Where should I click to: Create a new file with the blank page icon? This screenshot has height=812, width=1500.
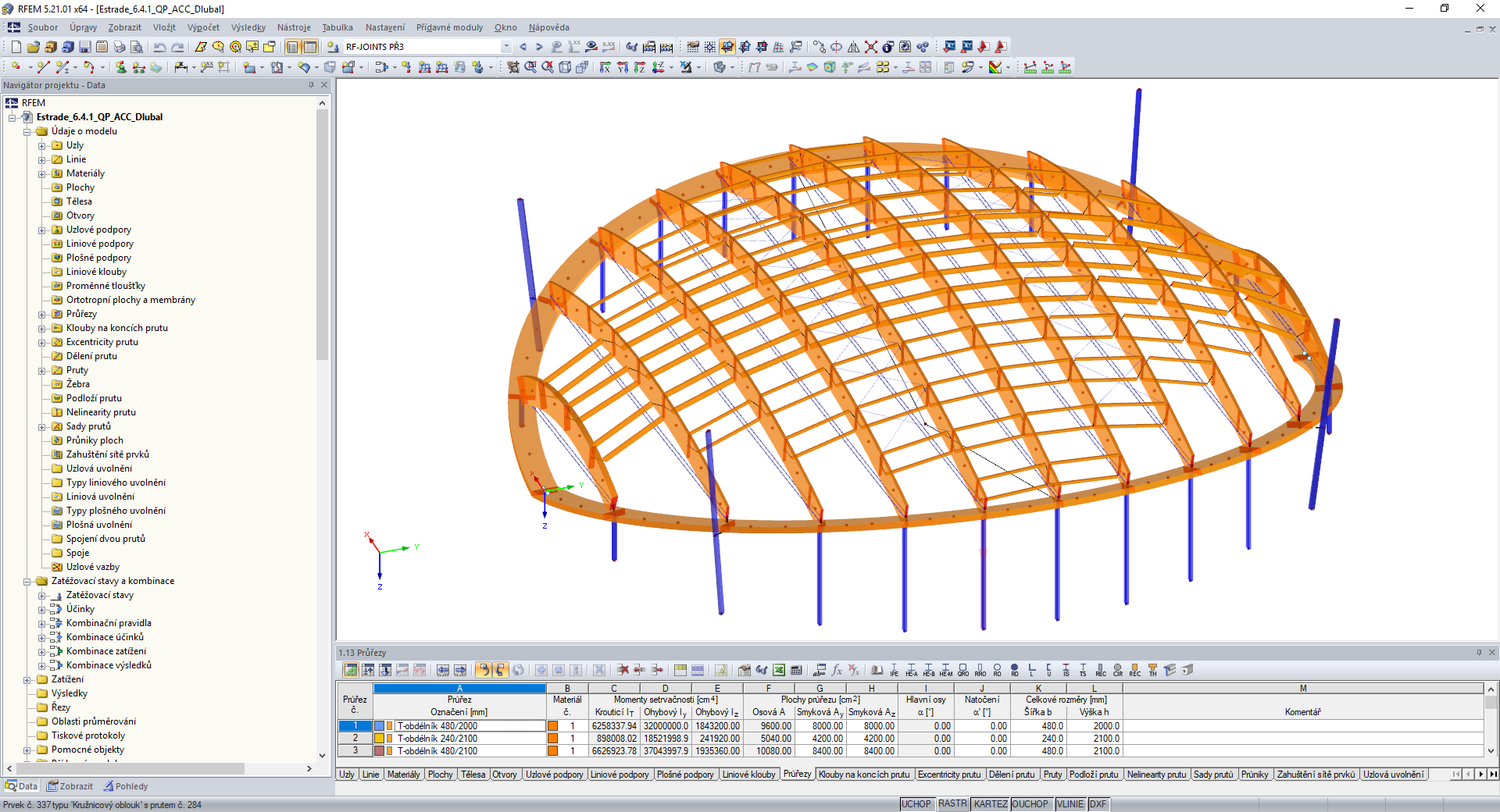click(16, 47)
